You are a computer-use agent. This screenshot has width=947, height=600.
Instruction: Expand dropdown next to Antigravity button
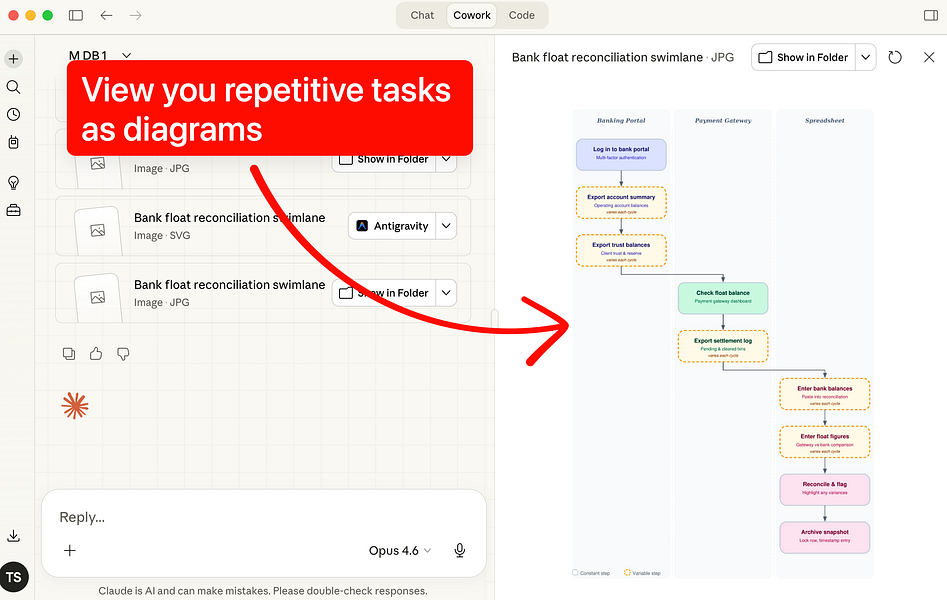click(446, 226)
